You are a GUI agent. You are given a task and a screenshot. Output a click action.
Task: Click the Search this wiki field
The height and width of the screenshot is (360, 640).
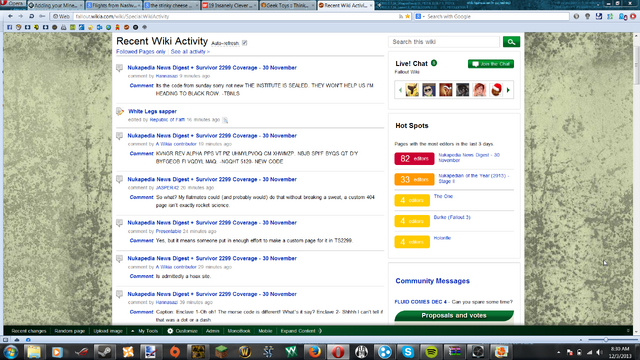click(444, 42)
